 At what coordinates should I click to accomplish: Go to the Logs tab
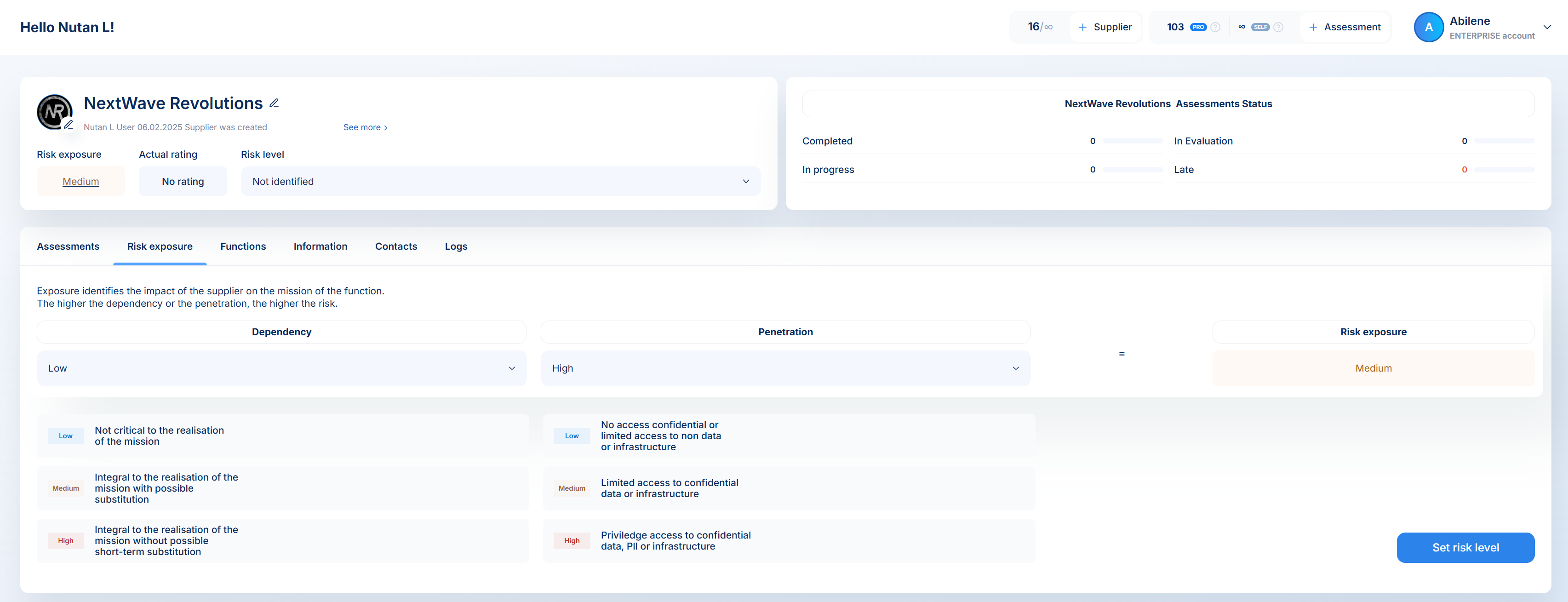pos(456,247)
